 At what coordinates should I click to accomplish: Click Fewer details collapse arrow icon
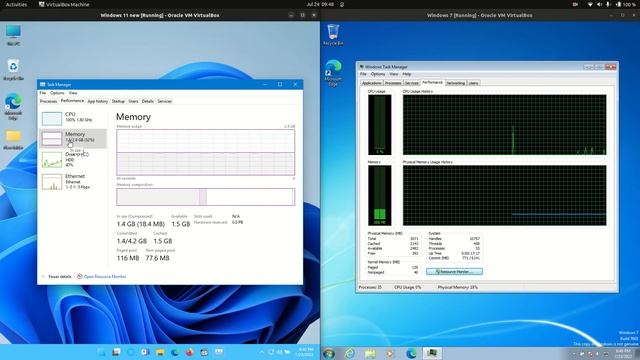coord(43,277)
